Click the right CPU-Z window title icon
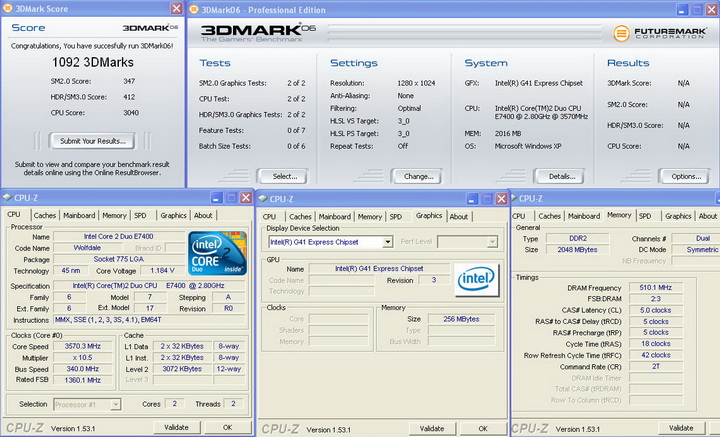 click(514, 198)
